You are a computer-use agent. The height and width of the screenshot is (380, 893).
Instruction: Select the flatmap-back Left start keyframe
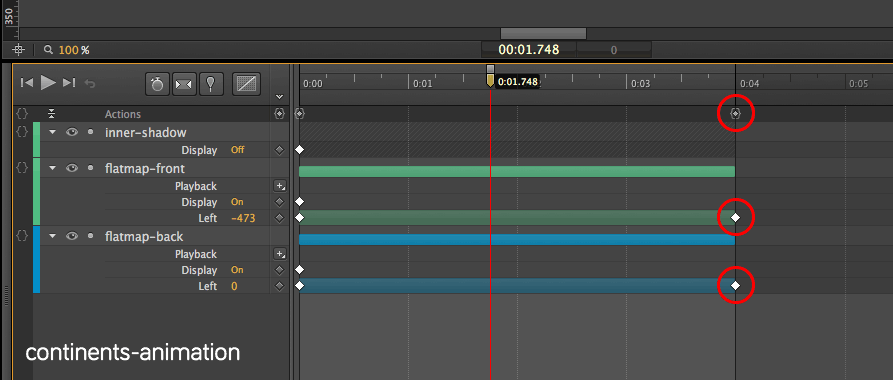coord(300,286)
